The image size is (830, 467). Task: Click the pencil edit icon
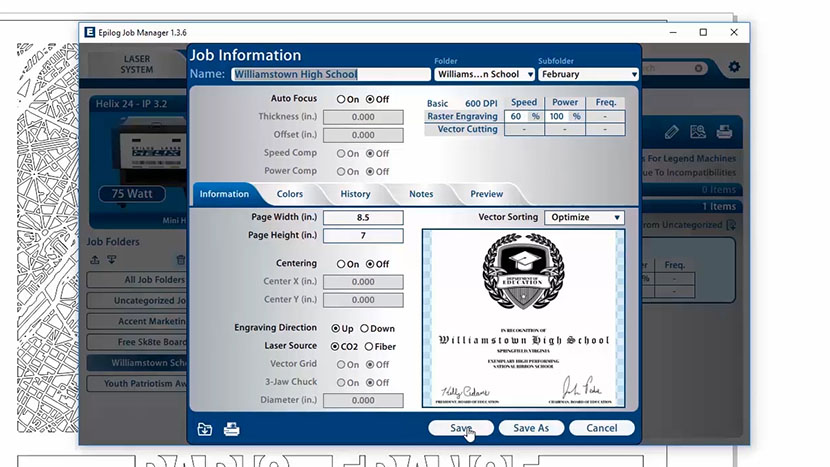tap(672, 132)
